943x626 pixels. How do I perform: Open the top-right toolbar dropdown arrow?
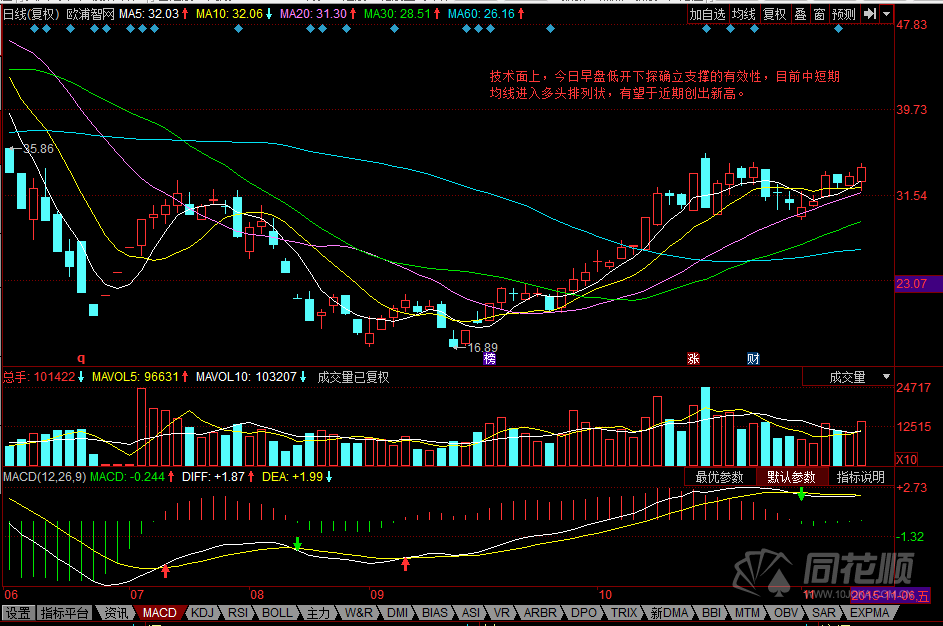[x=886, y=14]
